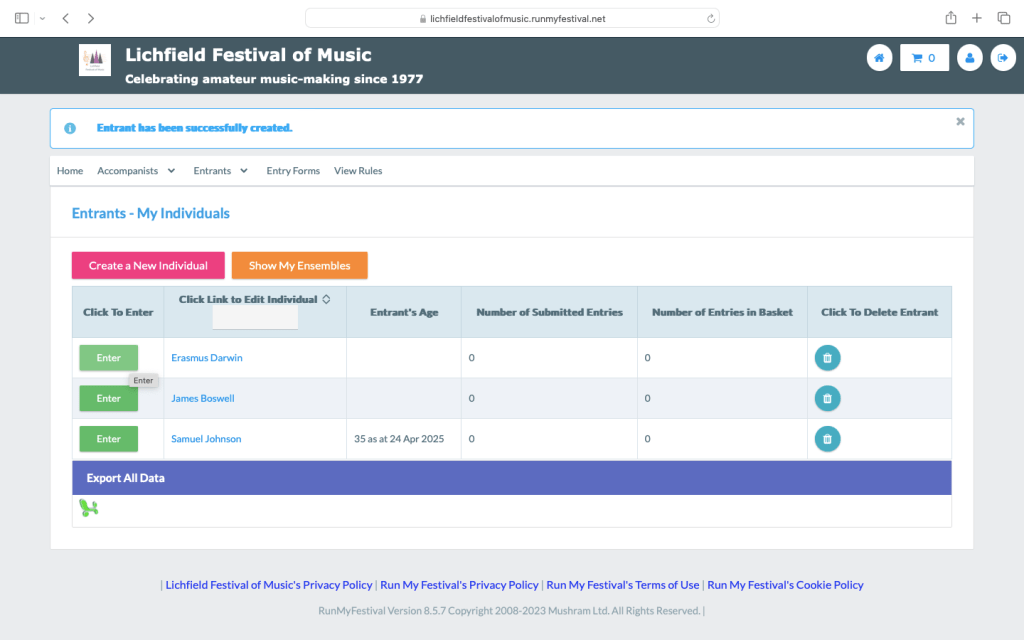Image resolution: width=1024 pixels, height=640 pixels.
Task: Sort by the Click Link to Edit Individual column
Action: point(326,299)
